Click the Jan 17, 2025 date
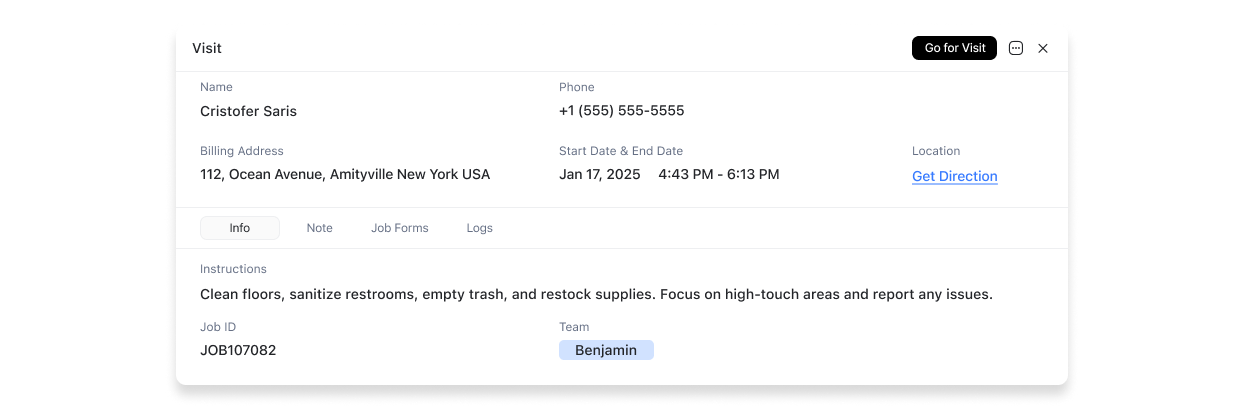1245x407 pixels. pos(600,174)
